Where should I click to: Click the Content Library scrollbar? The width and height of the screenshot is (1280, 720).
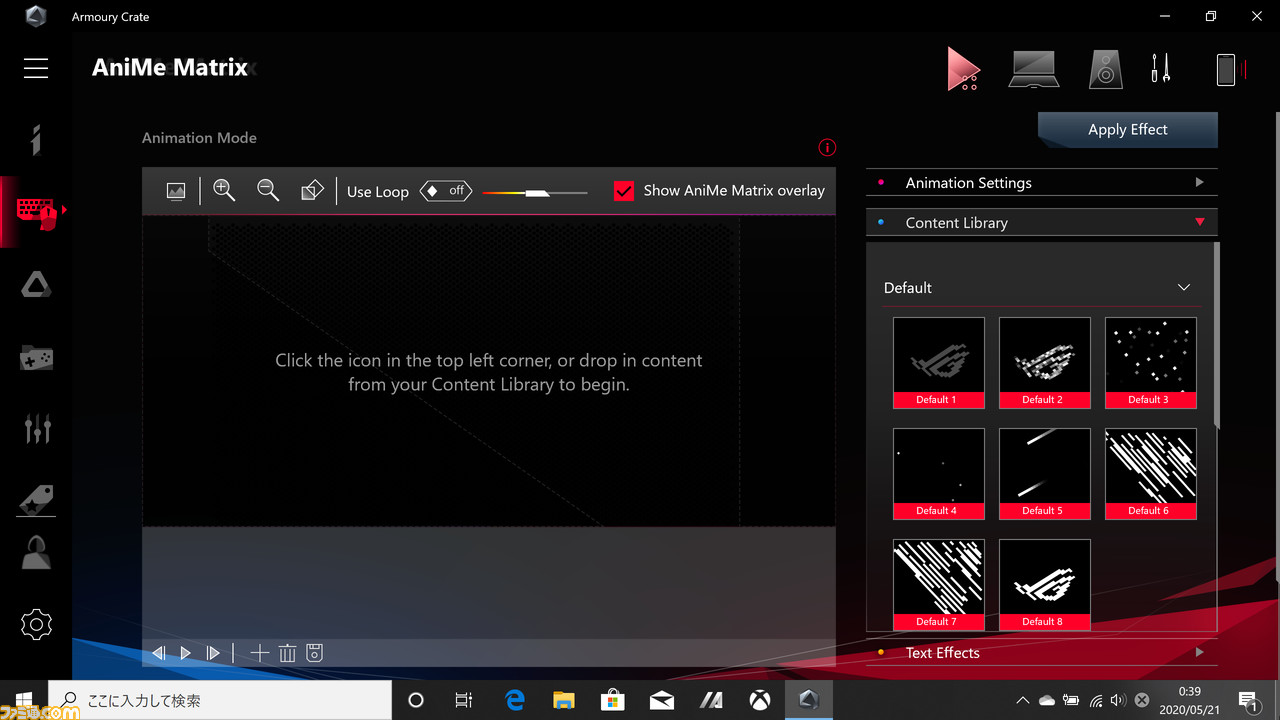coord(1216,335)
